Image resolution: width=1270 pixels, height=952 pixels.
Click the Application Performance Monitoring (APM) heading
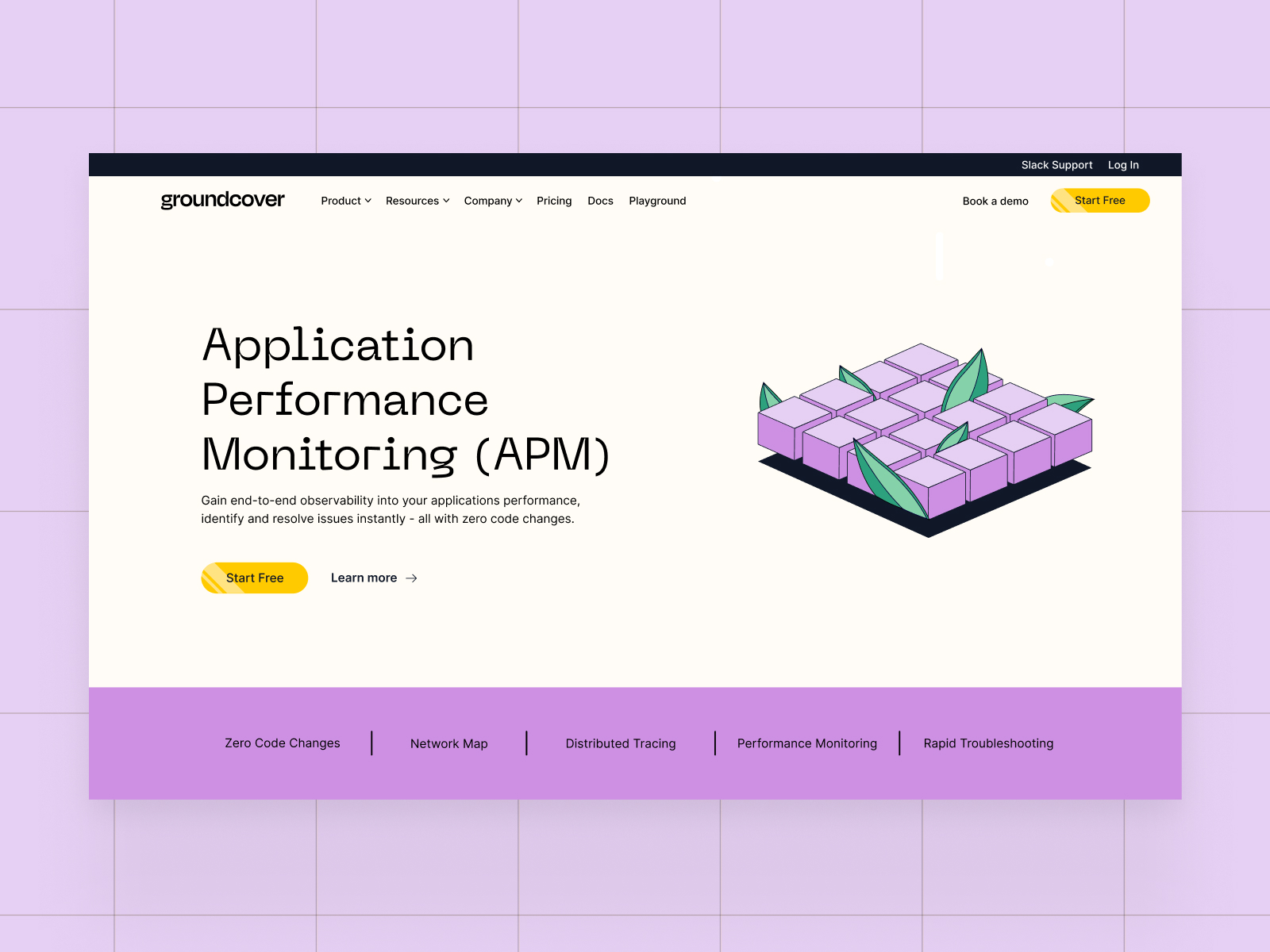click(406, 400)
